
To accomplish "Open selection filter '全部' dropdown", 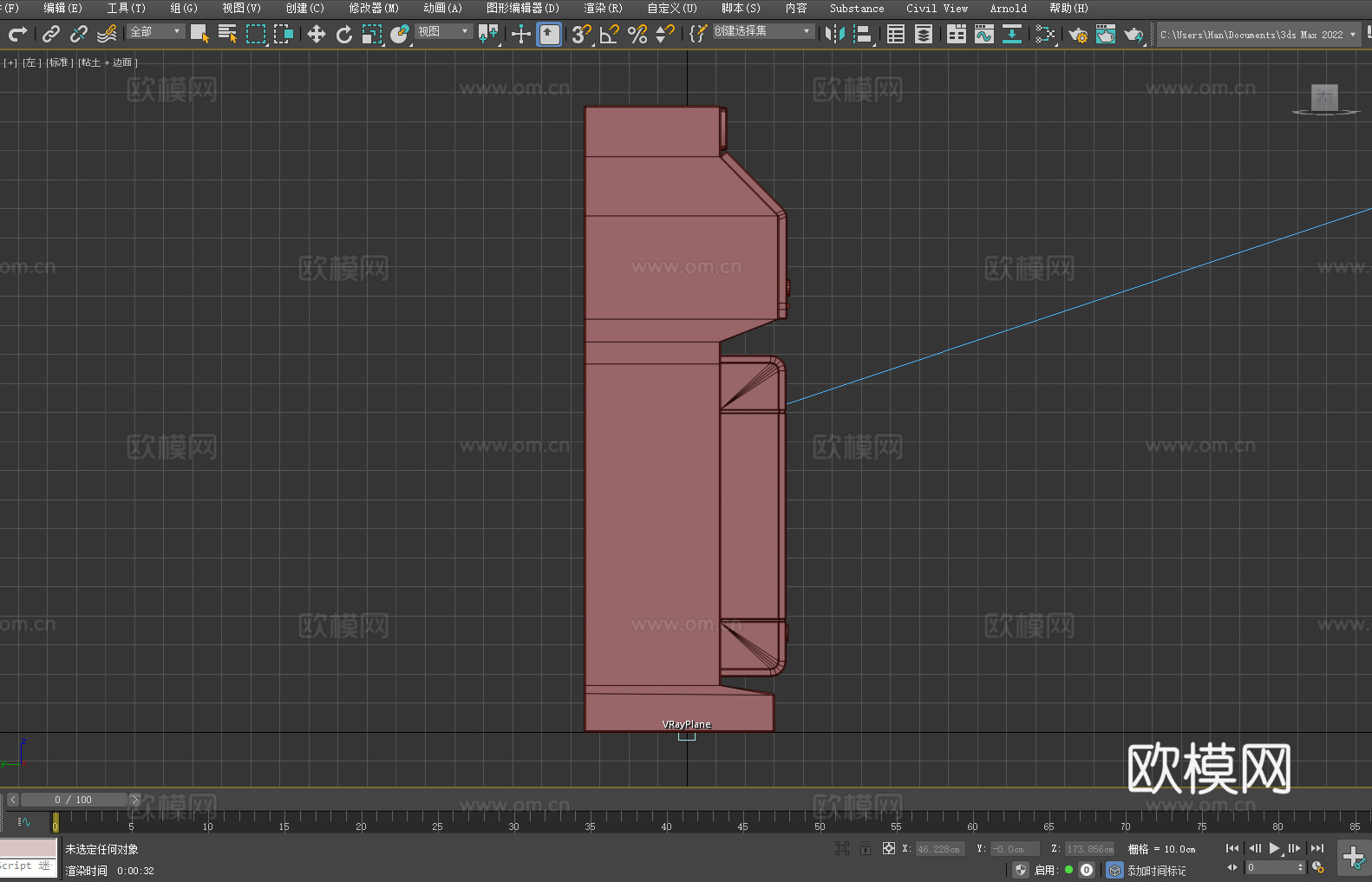I will 156,31.
